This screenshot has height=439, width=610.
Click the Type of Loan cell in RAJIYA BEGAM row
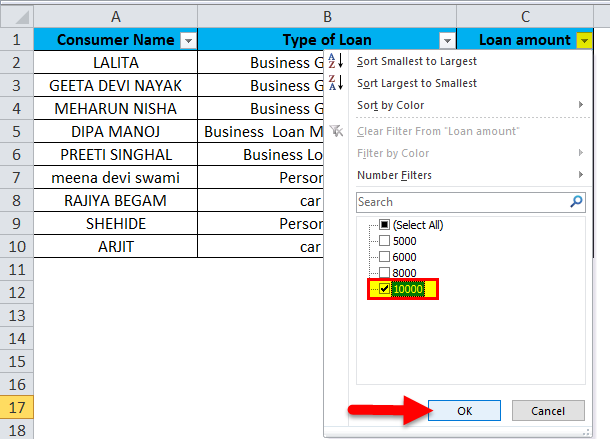pyautogui.click(x=261, y=200)
